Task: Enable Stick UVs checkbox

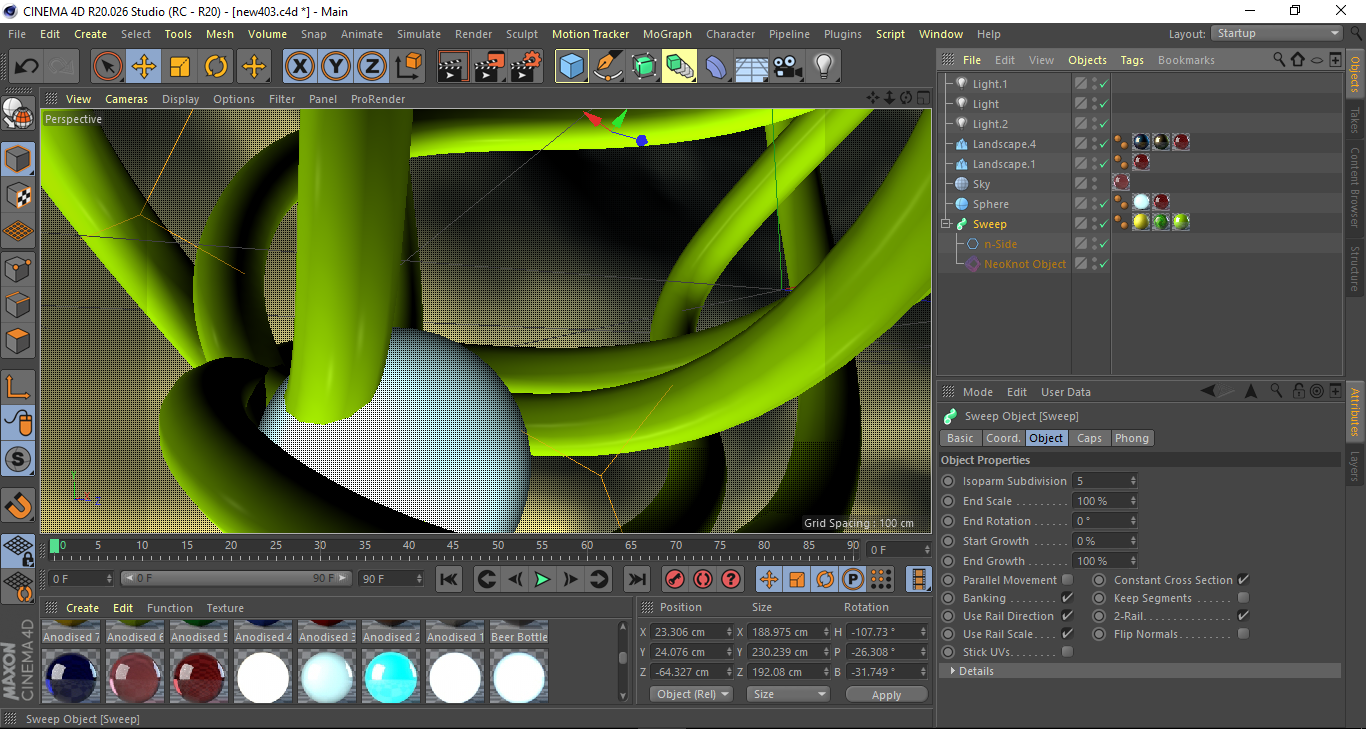Action: point(1067,652)
